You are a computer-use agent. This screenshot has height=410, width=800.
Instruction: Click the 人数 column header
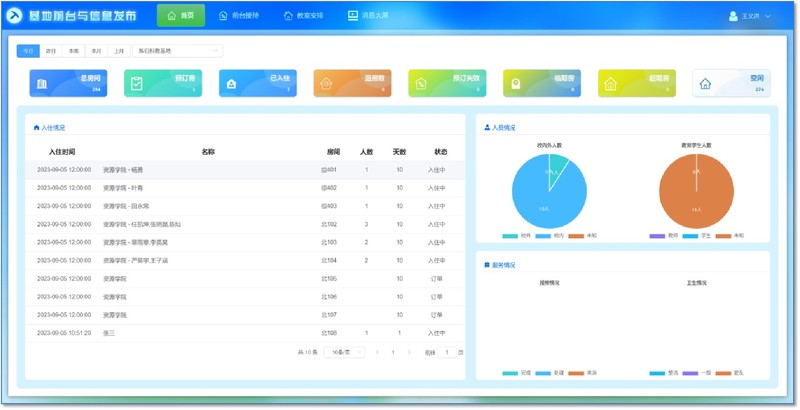(366, 152)
